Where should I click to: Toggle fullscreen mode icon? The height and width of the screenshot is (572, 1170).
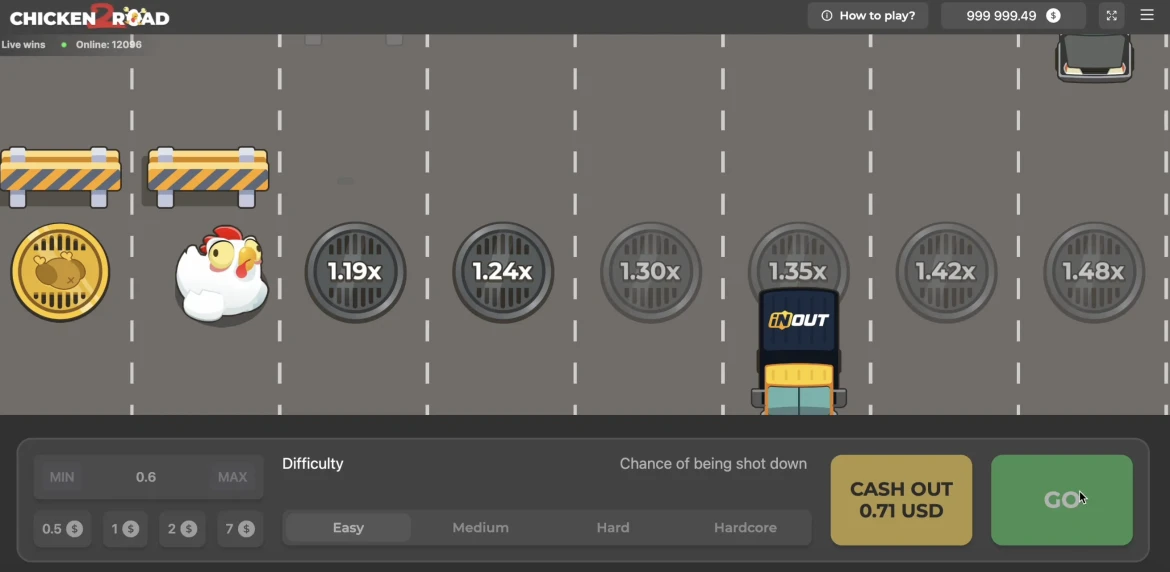(1111, 16)
